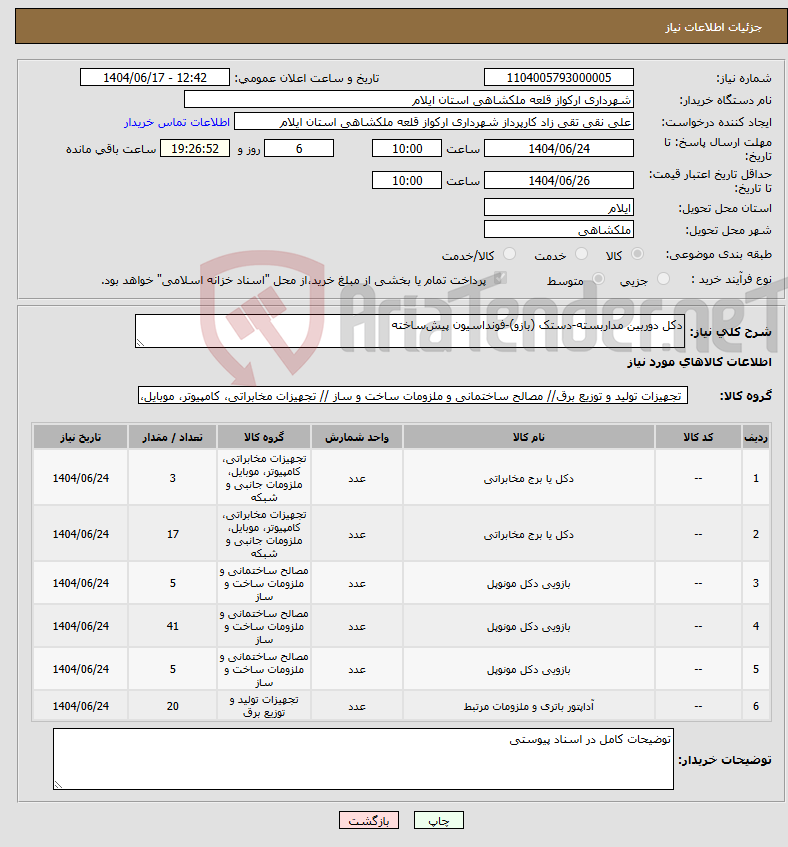Viewport: 788px width, 847px height.
Task: Click row 5 product name بازویی دکل مونوپل
Action: click(x=529, y=670)
